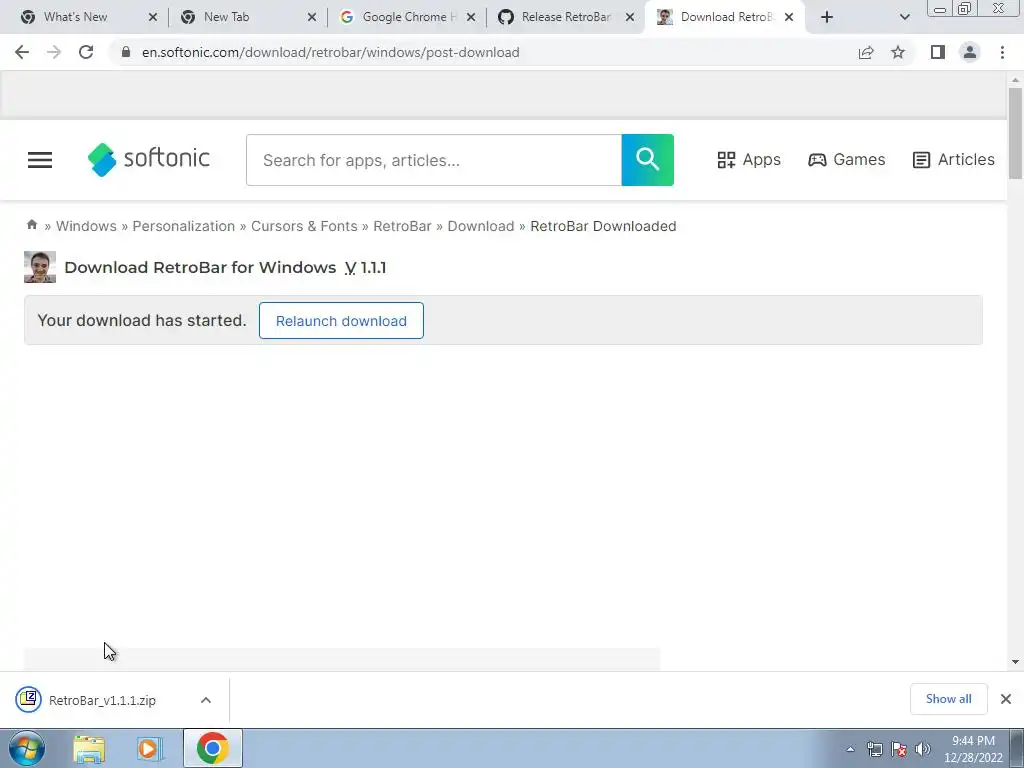The image size is (1024, 768).
Task: Click the Chrome taskbar icon
Action: click(x=212, y=748)
